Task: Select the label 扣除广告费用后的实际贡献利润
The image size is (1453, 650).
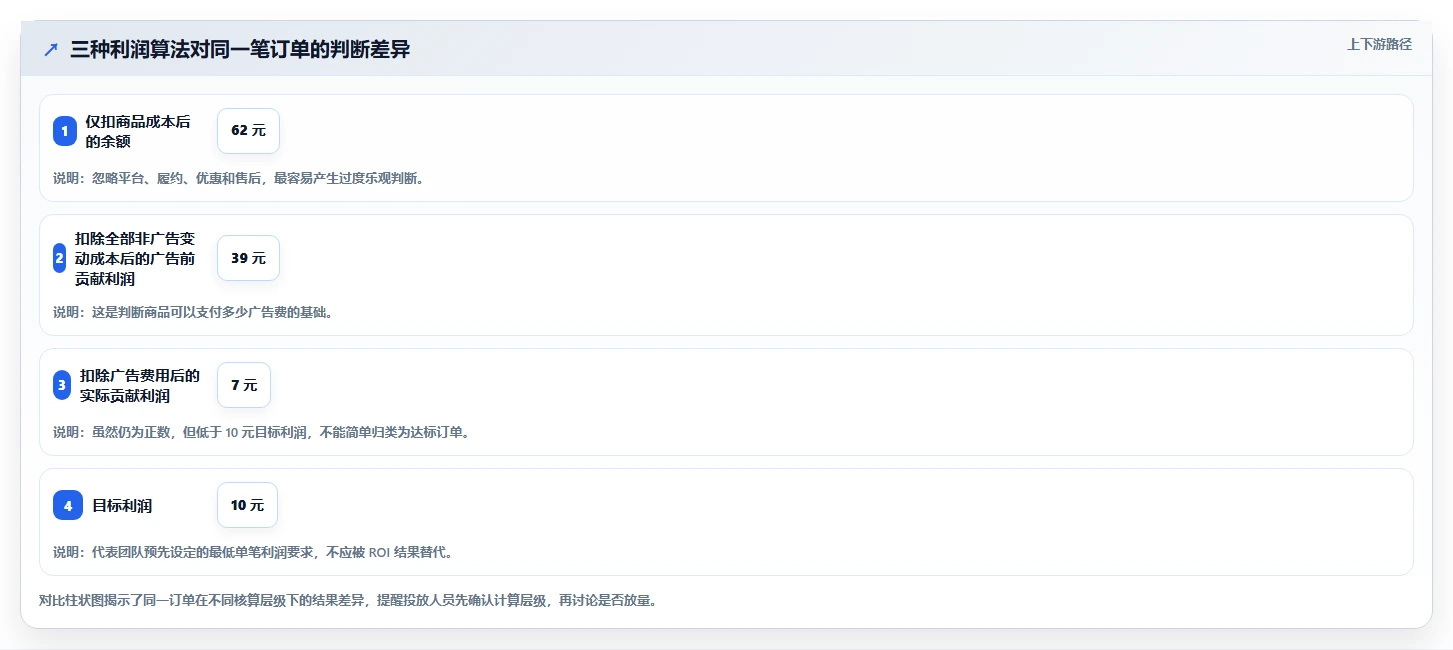Action: click(x=140, y=385)
